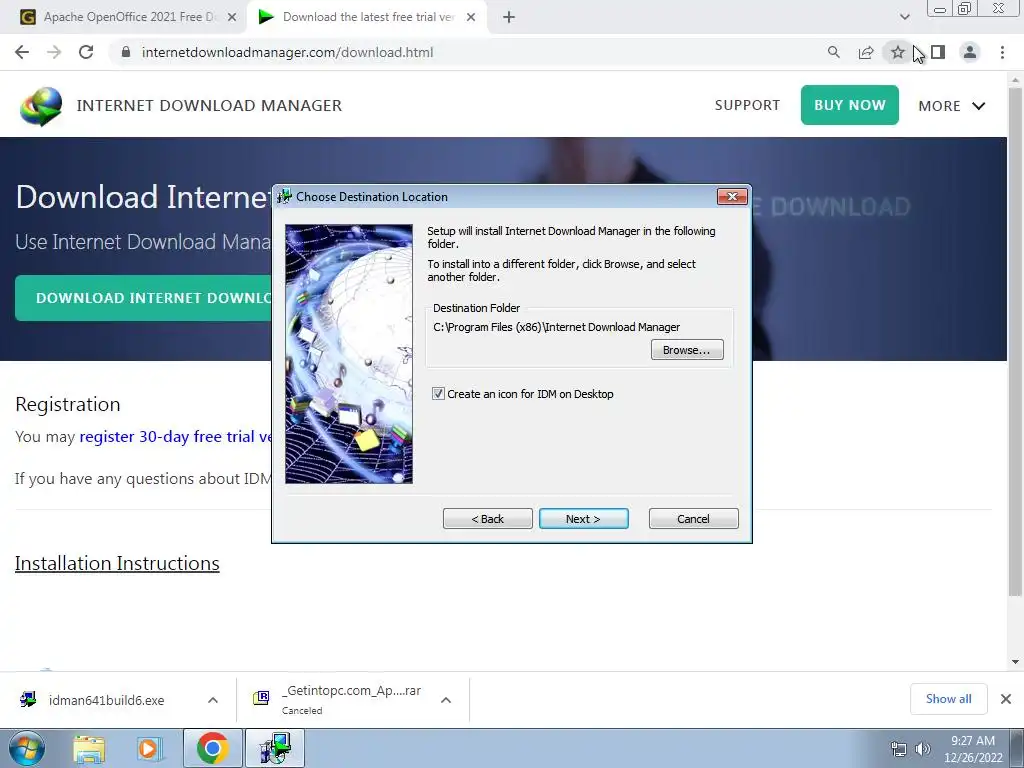Click the scrollbar down arrow
The width and height of the screenshot is (1024, 768).
tap(1015, 662)
